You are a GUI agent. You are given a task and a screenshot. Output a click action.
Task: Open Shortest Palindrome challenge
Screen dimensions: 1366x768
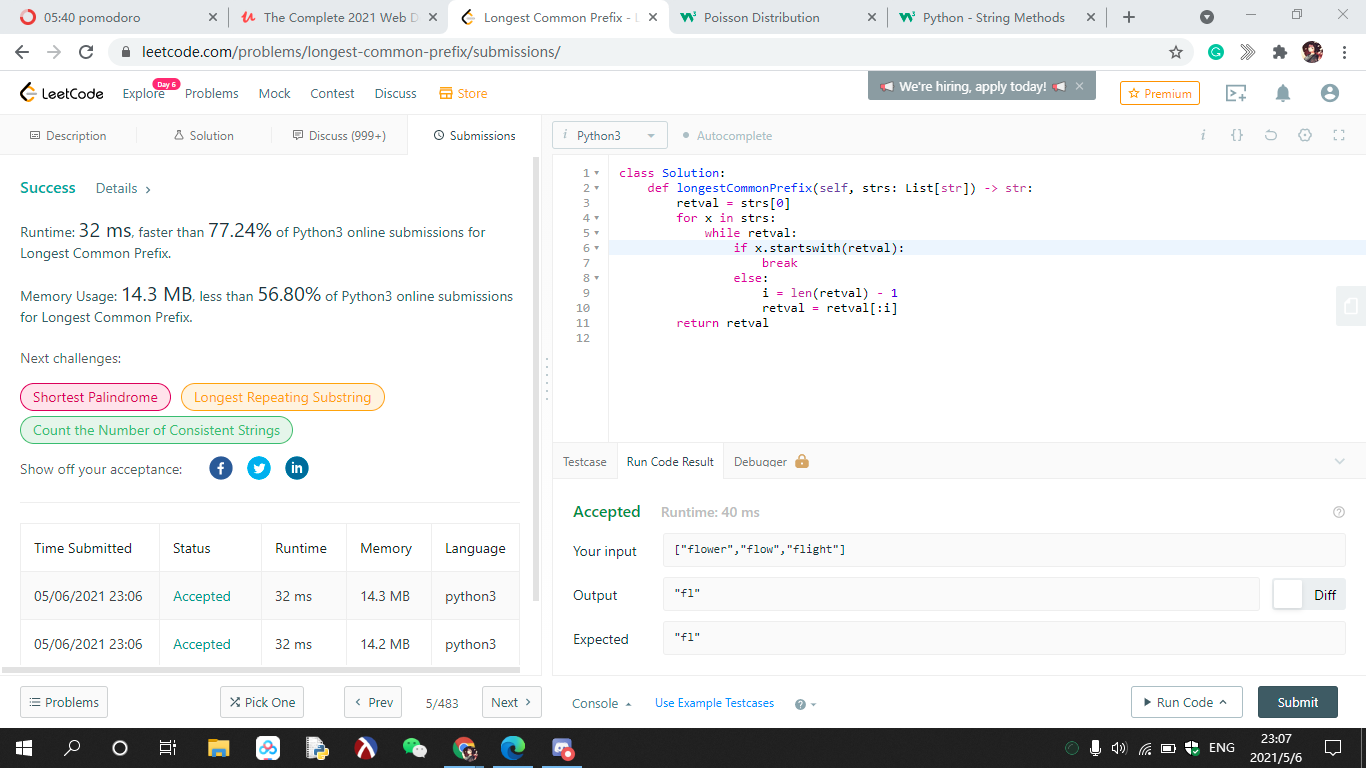95,397
